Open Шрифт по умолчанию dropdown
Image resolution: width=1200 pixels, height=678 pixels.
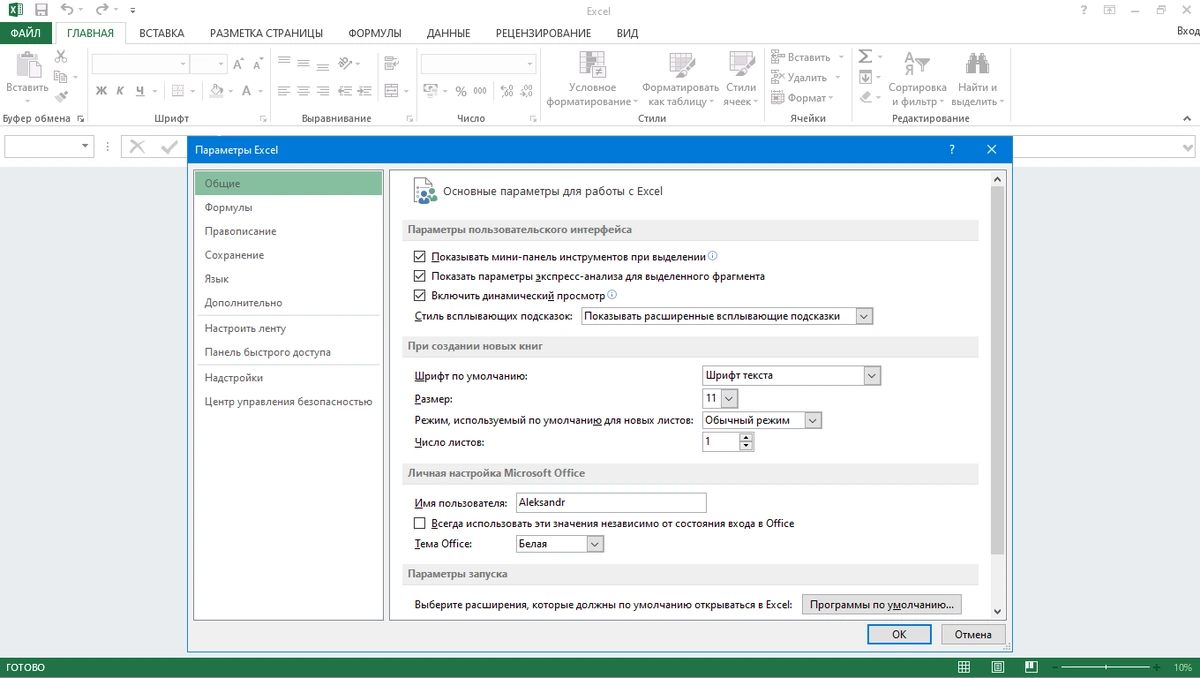pos(791,375)
